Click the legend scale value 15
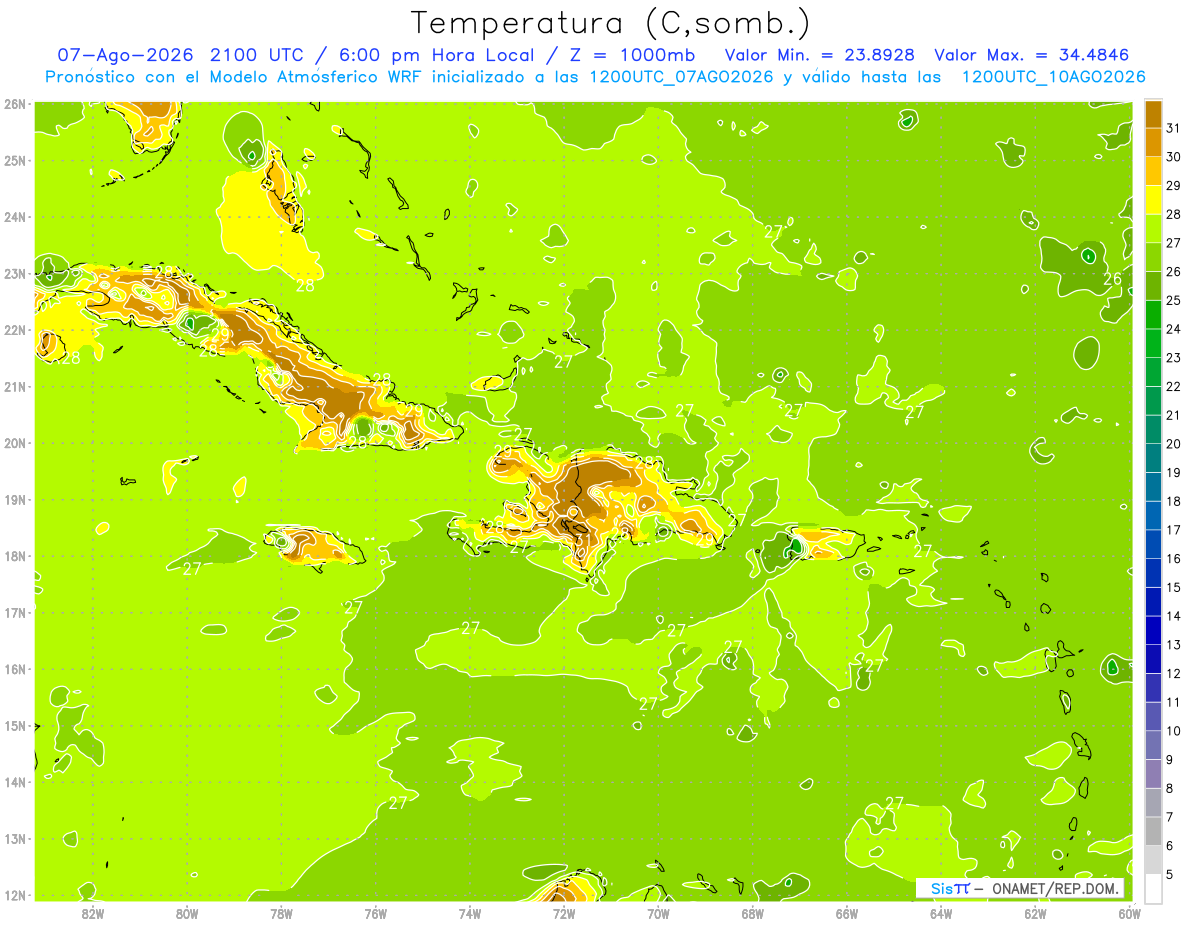 [1173, 587]
